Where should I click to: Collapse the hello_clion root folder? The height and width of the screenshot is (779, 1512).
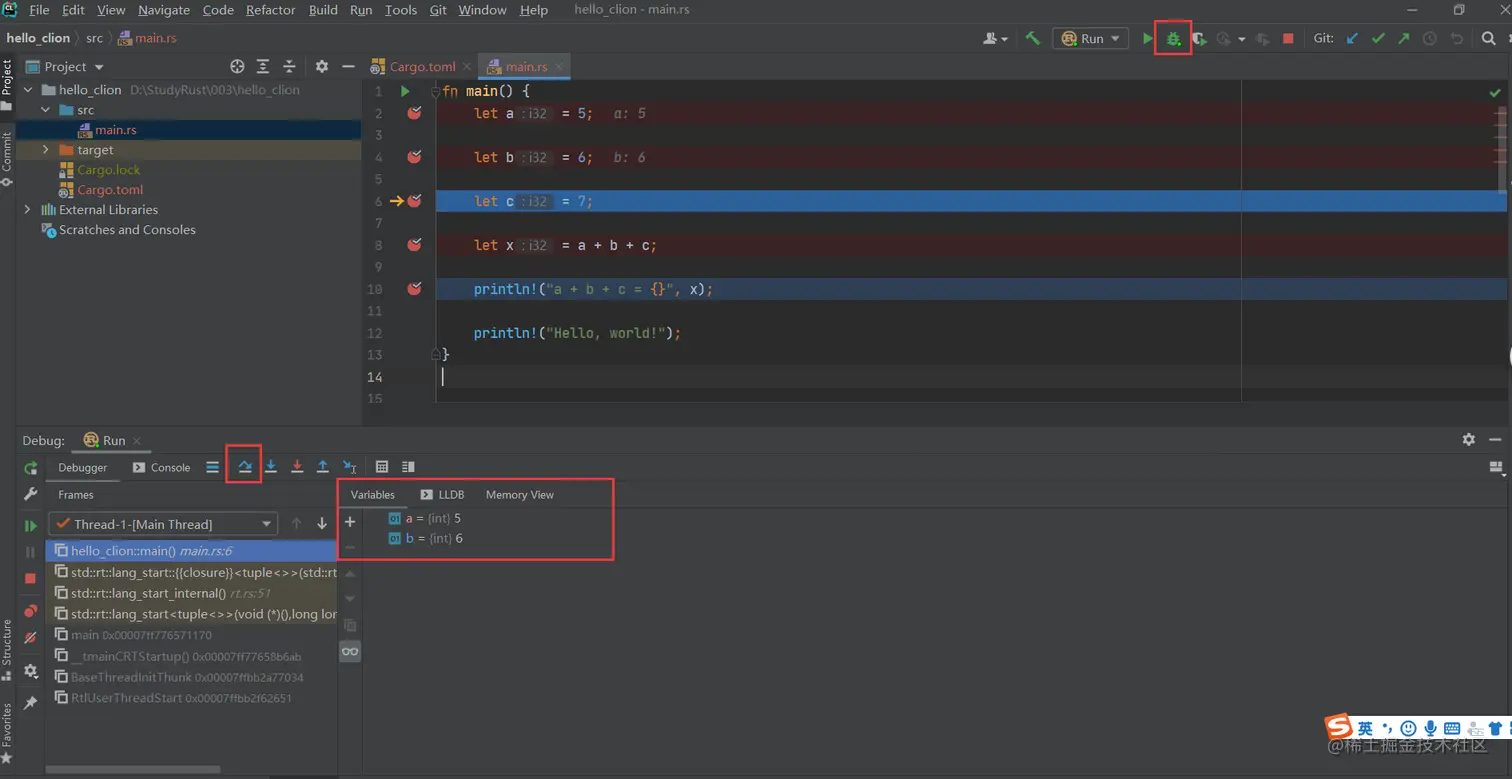pyautogui.click(x=28, y=90)
